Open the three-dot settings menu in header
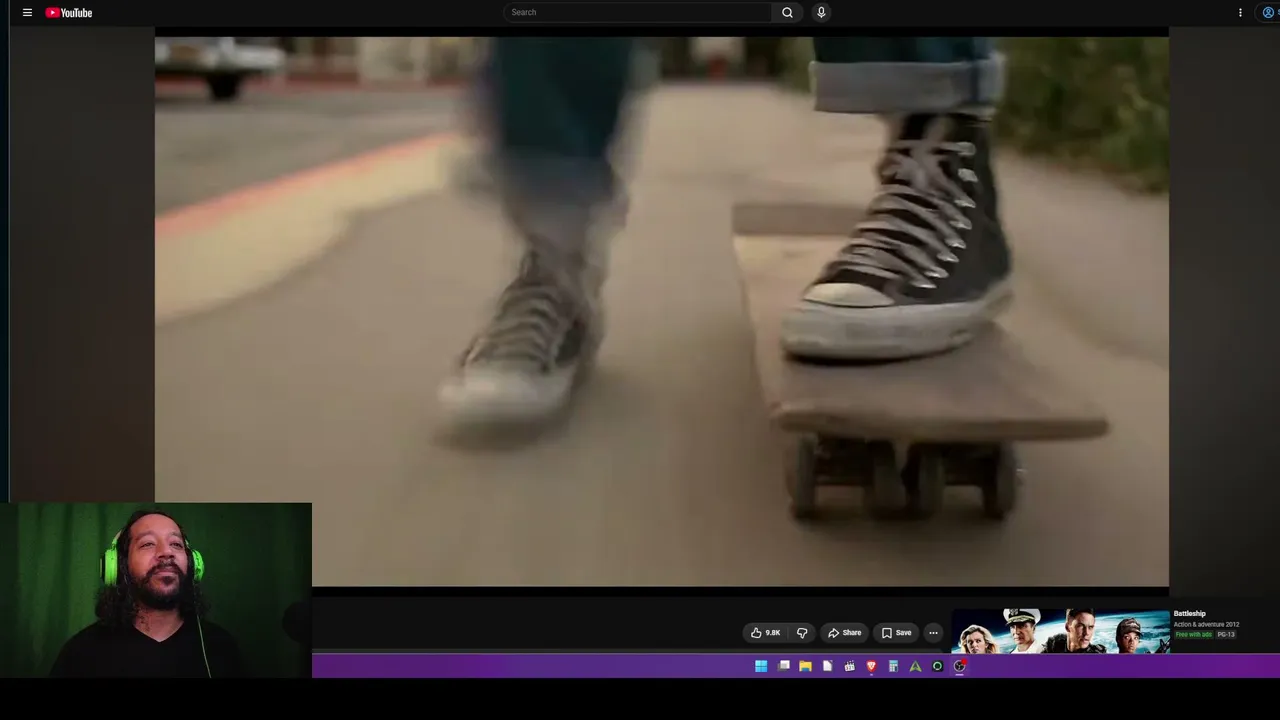The height and width of the screenshot is (720, 1280). tap(1240, 13)
